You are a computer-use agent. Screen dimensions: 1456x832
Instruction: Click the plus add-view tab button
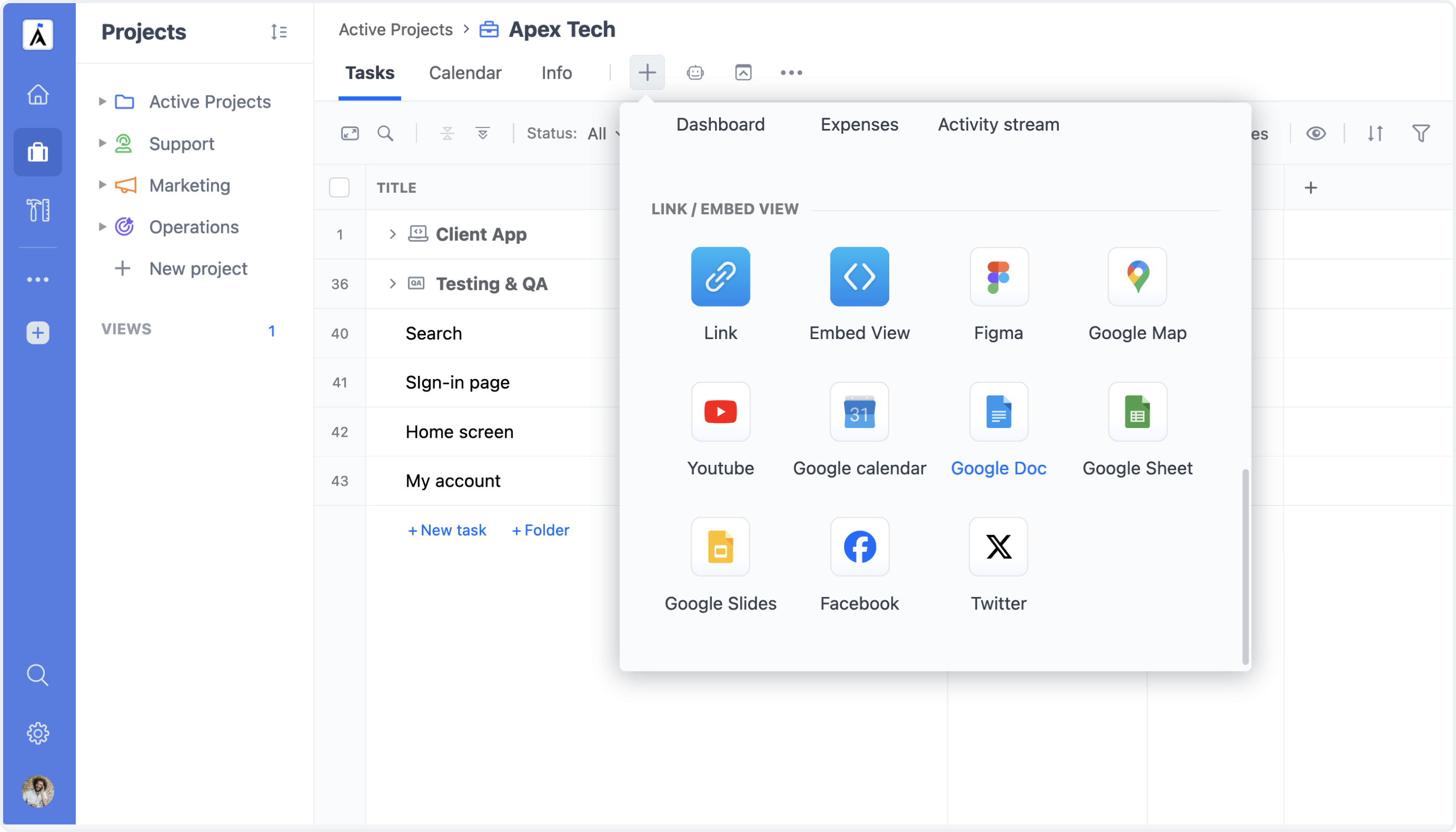tap(647, 73)
